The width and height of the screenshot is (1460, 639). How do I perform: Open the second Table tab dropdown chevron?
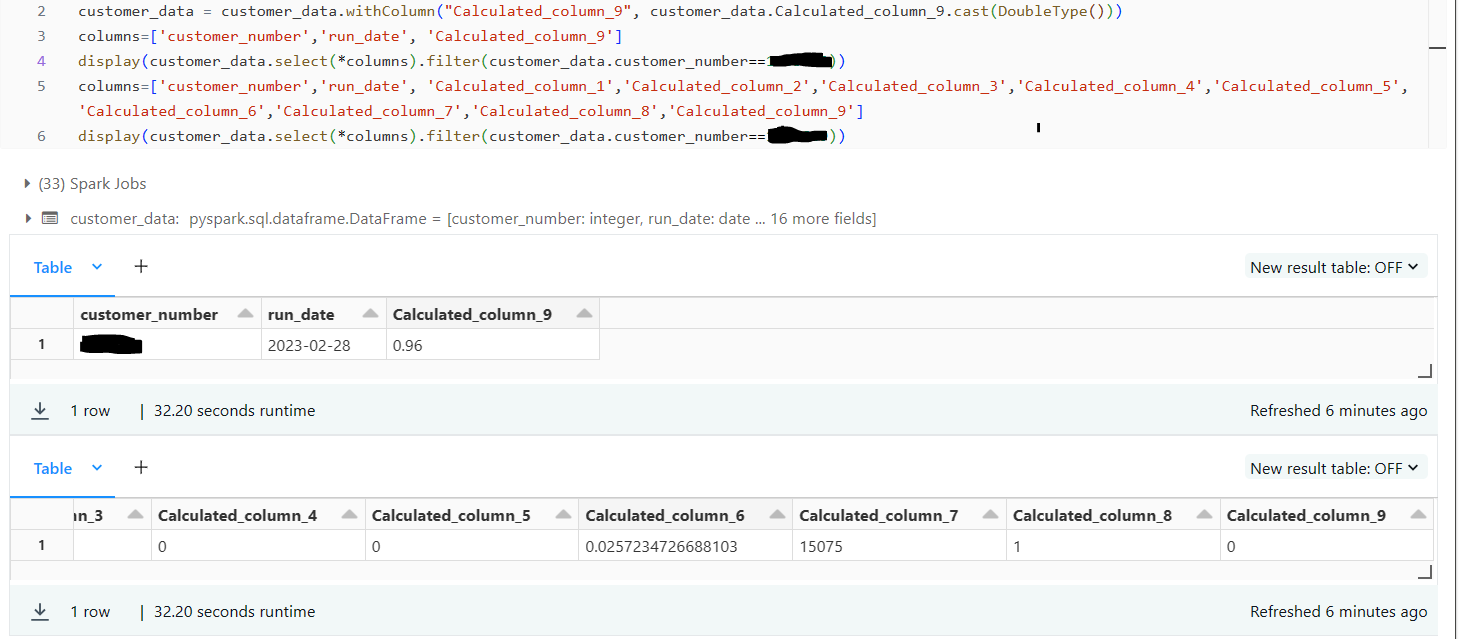(97, 468)
